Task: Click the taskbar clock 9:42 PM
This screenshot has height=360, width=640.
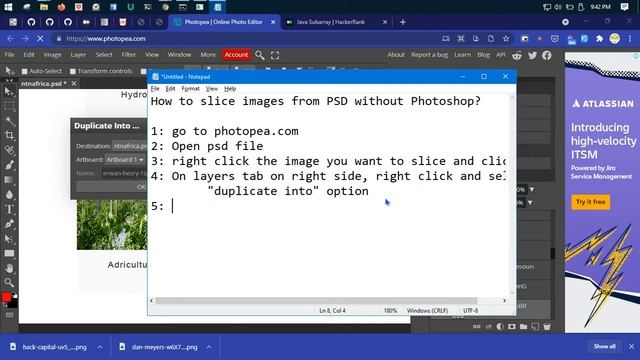Action: pyautogui.click(x=600, y=7)
